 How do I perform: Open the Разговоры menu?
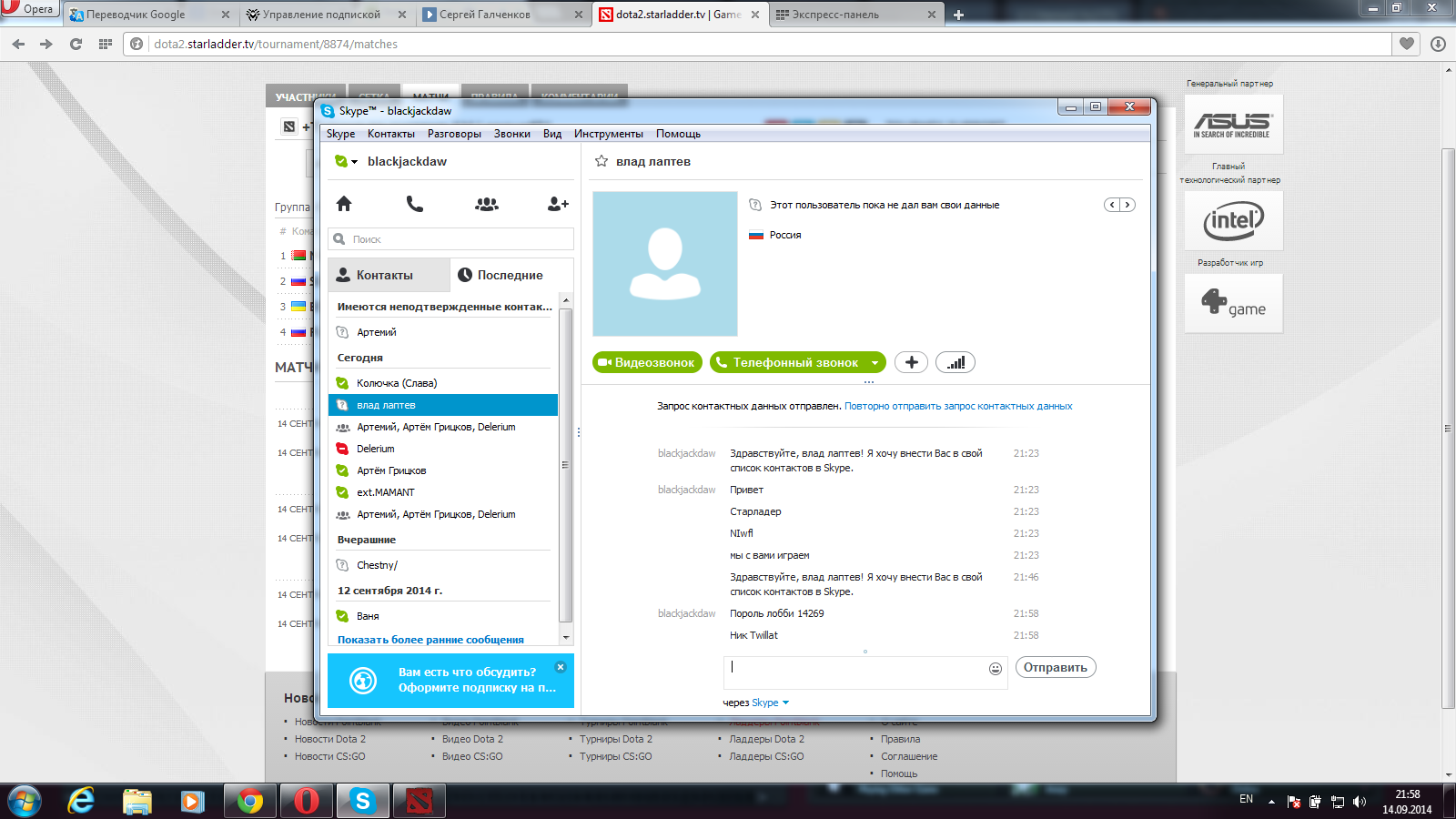tap(454, 134)
